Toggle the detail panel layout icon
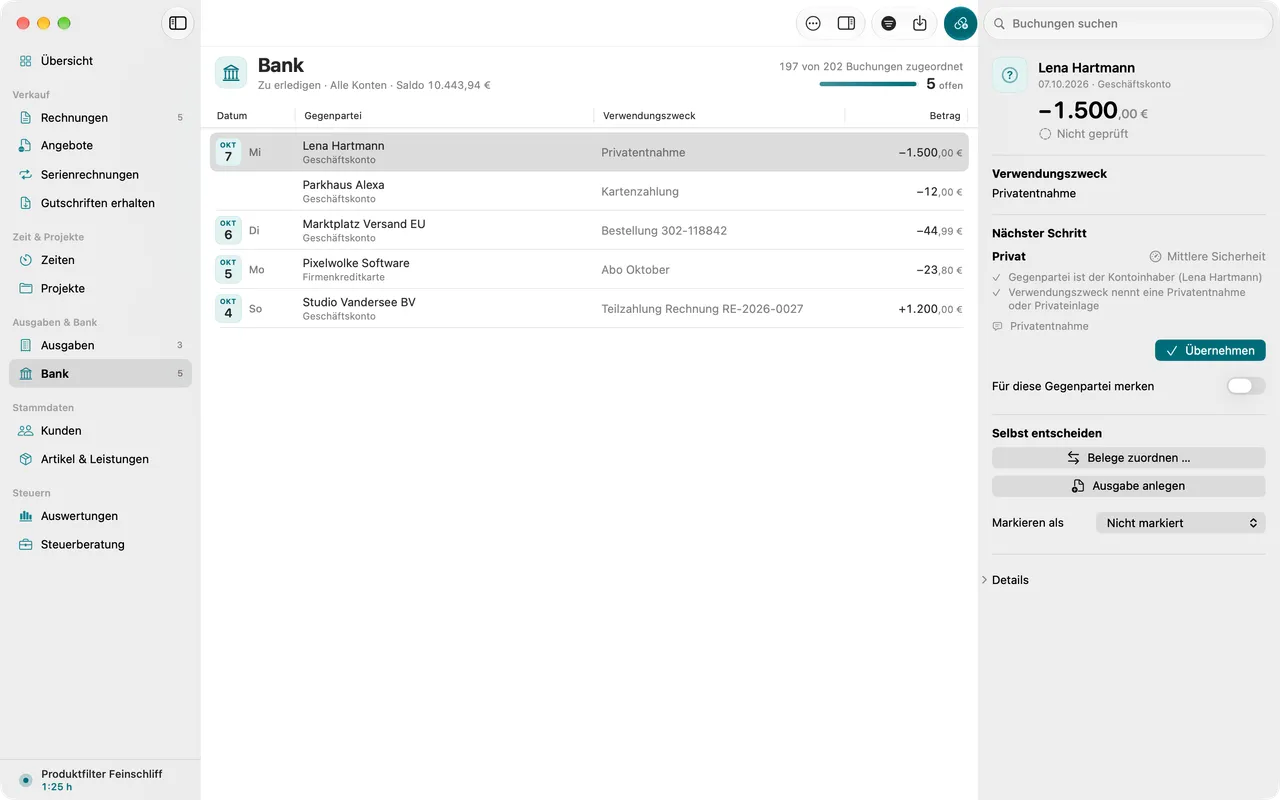Image resolution: width=1280 pixels, height=800 pixels. (846, 23)
